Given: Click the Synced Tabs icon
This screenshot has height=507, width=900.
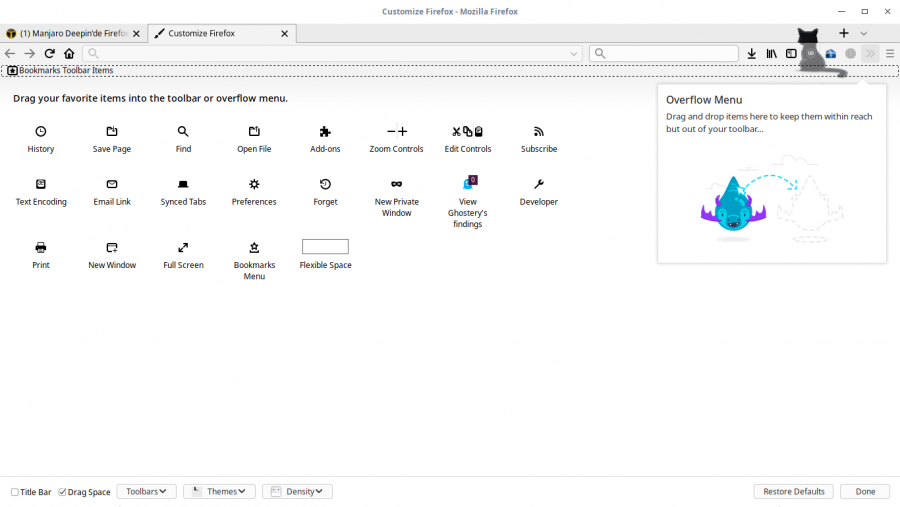Looking at the screenshot, I should (x=183, y=184).
